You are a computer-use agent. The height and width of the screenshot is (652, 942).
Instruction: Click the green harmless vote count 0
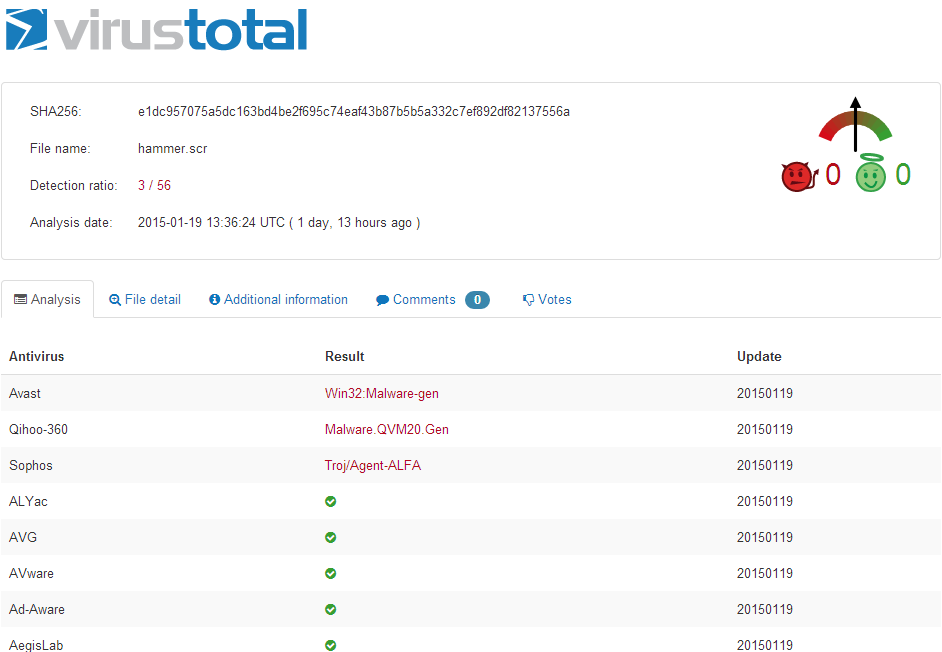coord(903,175)
